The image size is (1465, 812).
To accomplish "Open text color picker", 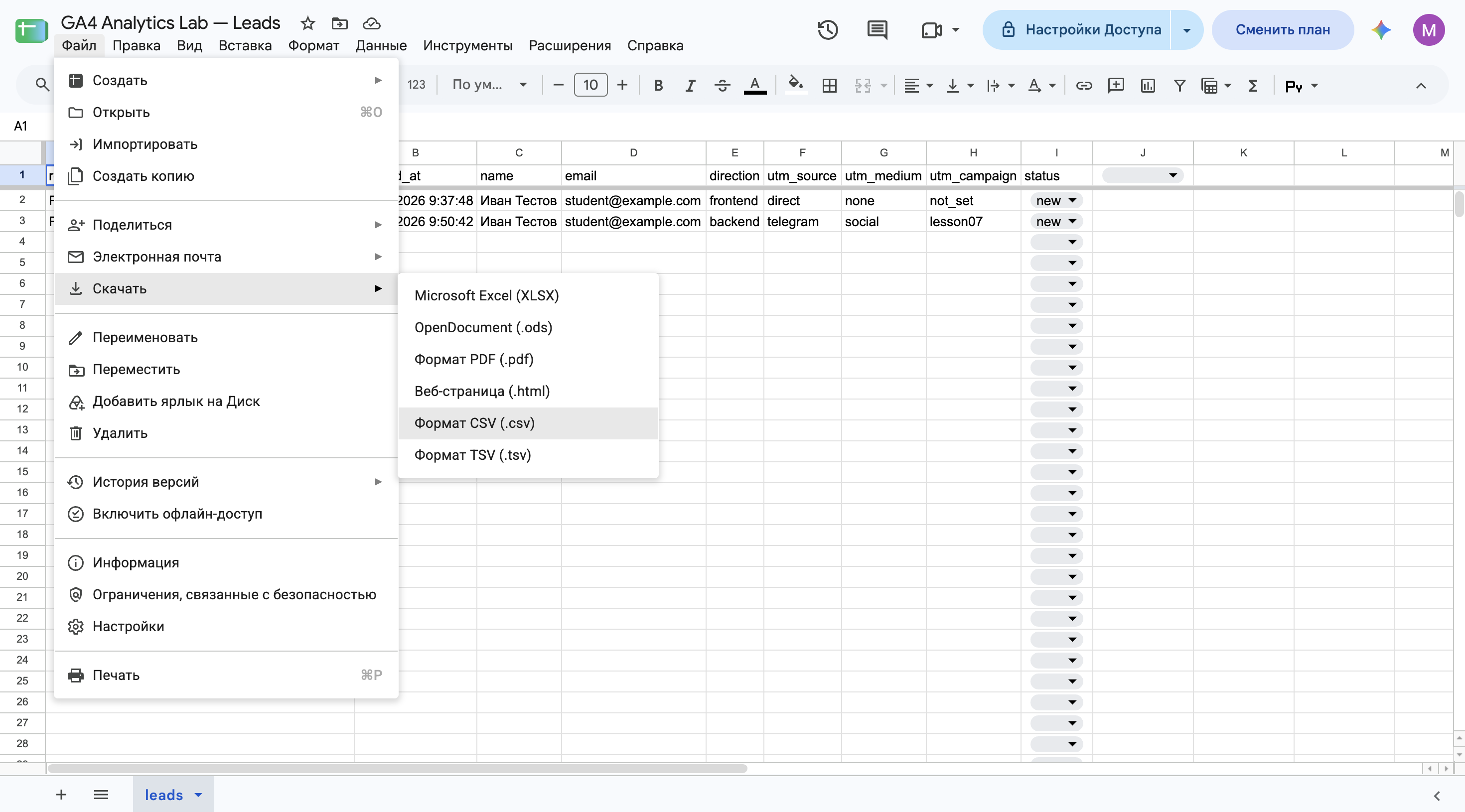I will (755, 85).
